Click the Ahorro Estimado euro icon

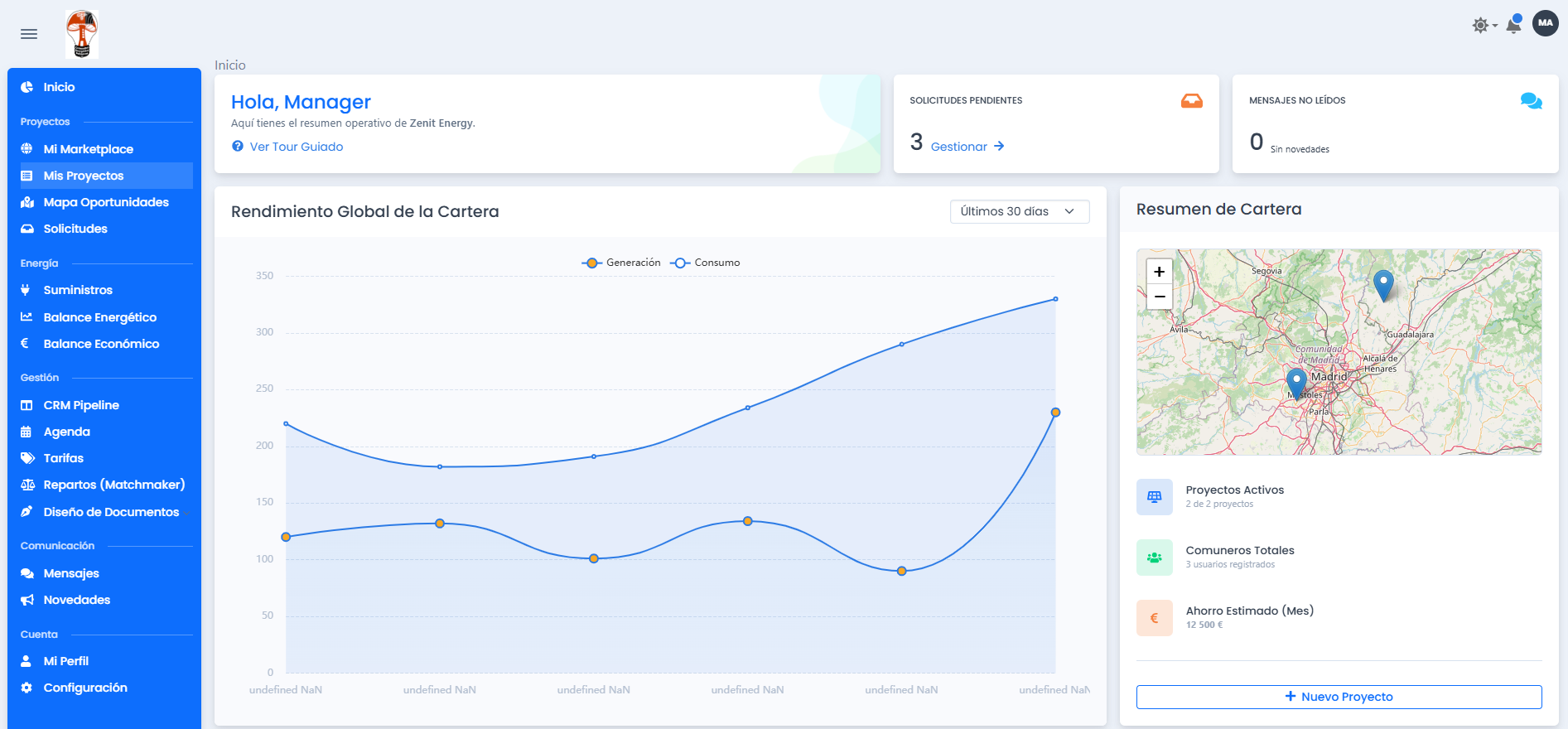click(1154, 618)
